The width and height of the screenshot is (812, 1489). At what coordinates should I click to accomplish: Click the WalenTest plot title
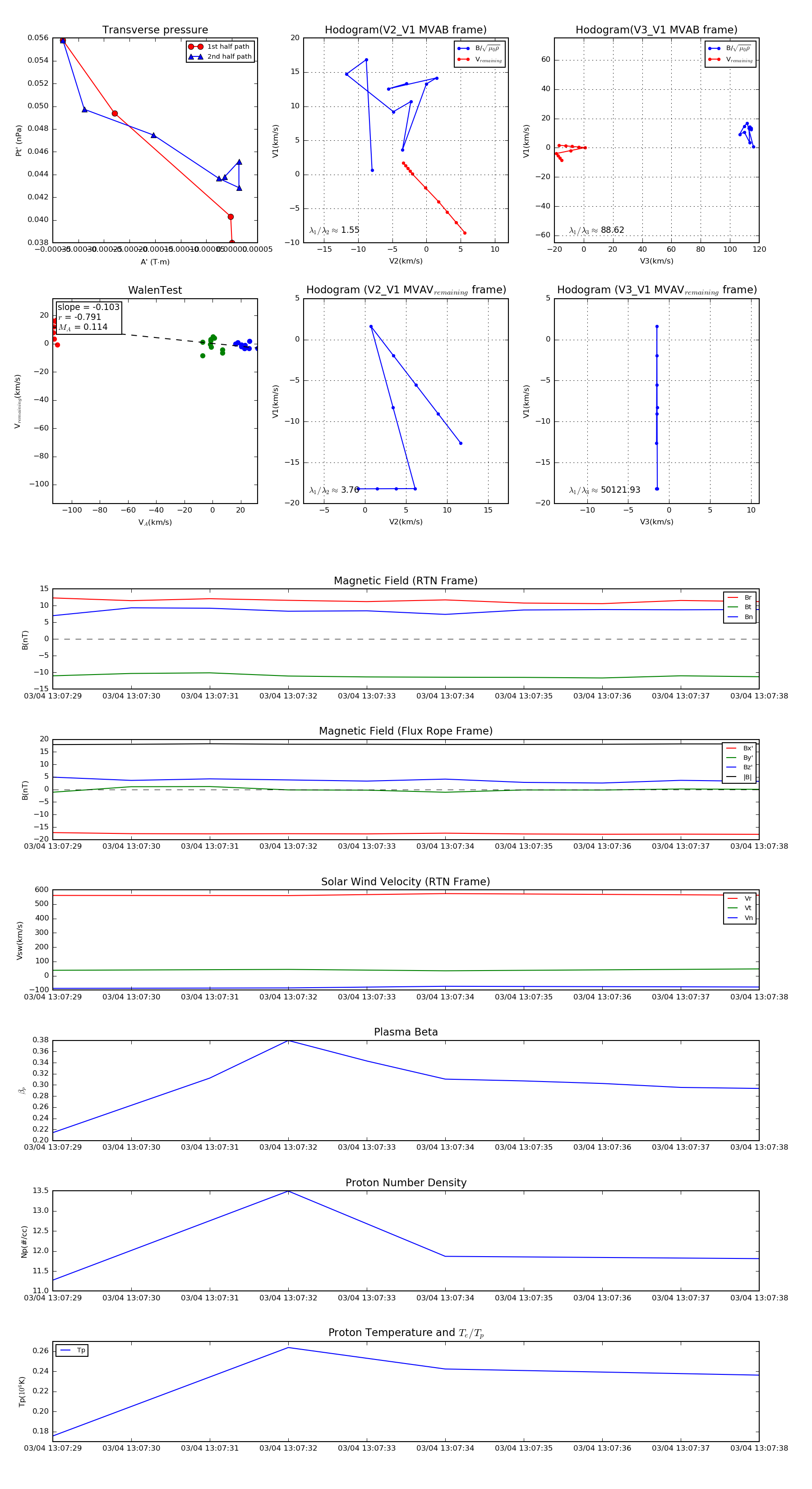coord(155,290)
